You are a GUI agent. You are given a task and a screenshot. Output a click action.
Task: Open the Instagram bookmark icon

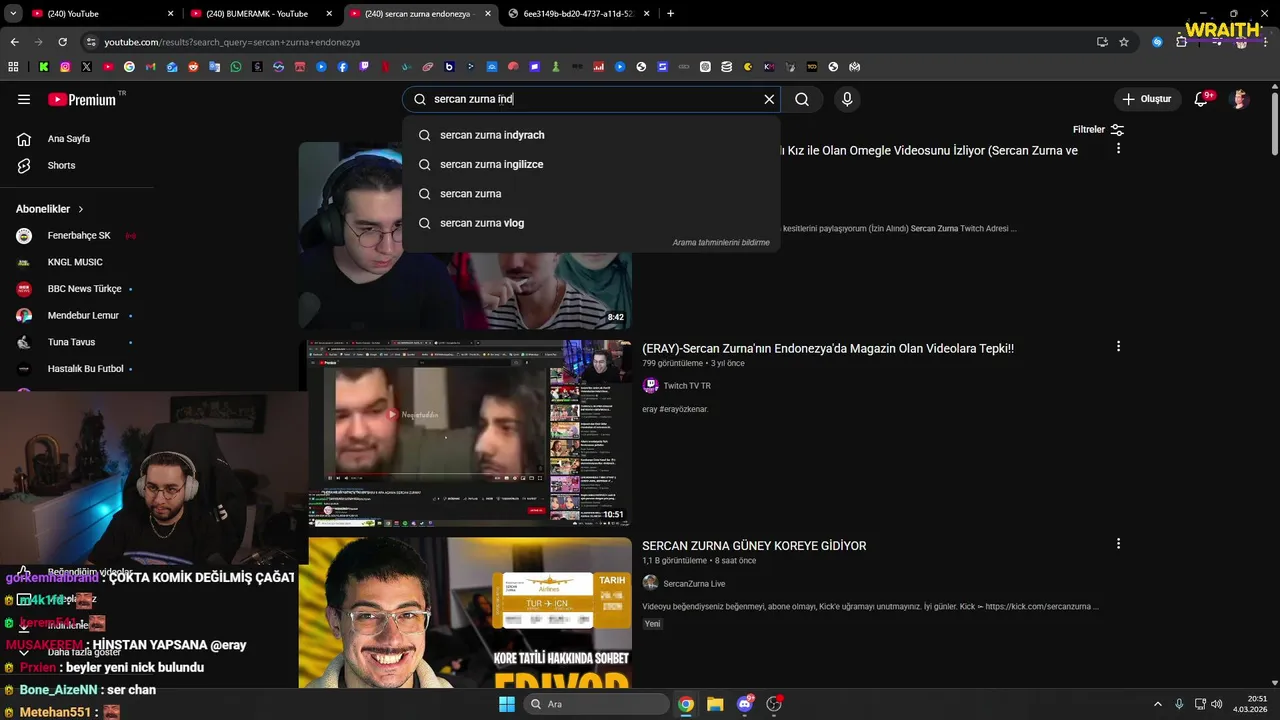click(65, 67)
